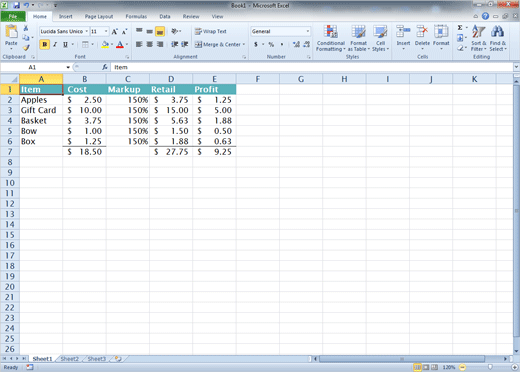Click the Middle Align icon
520x372 pixels.
[150, 31]
